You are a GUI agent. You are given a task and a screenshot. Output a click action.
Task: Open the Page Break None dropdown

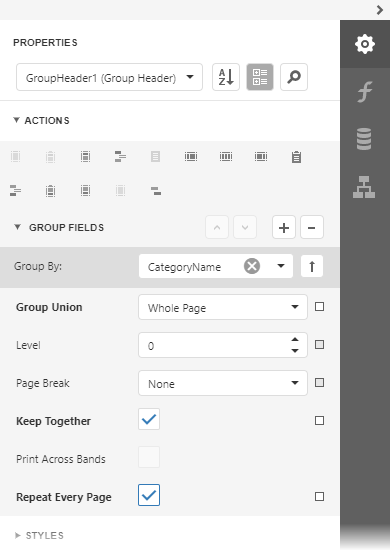tap(223, 383)
